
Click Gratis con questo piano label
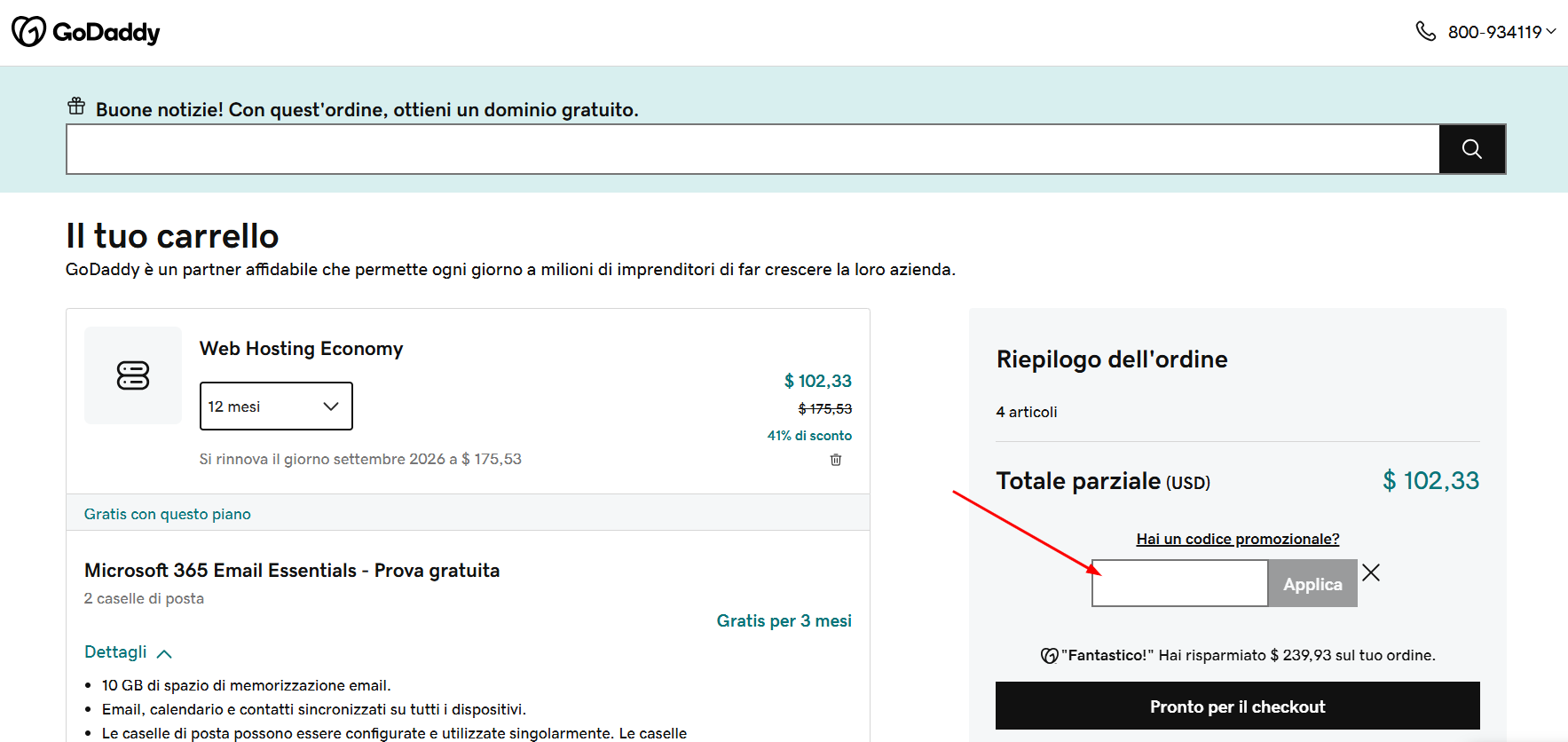tap(168, 514)
